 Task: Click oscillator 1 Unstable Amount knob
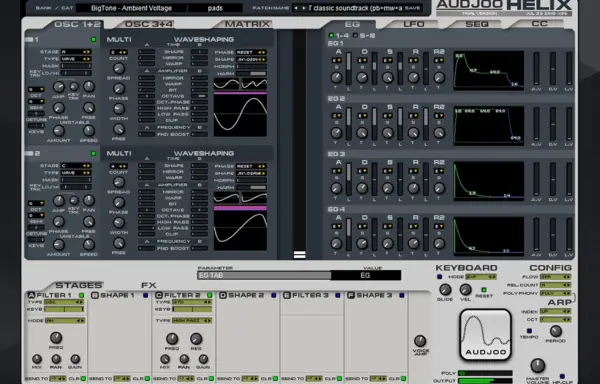pyautogui.click(x=59, y=131)
